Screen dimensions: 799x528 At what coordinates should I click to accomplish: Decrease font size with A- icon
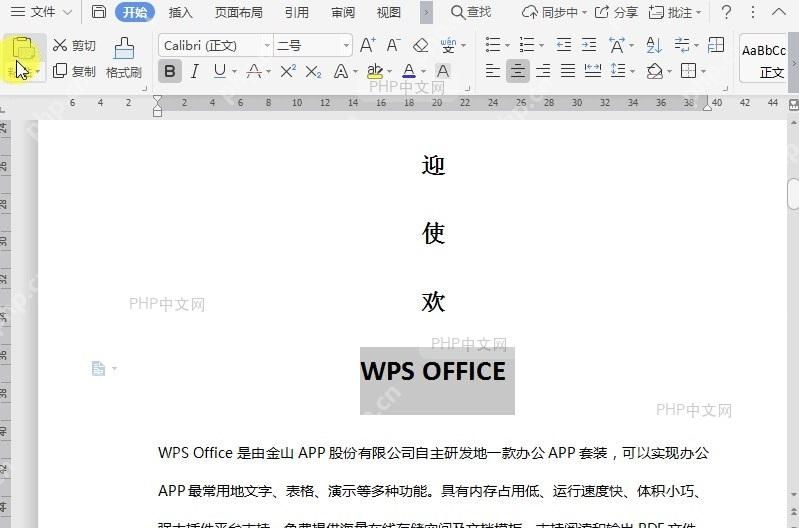[393, 45]
